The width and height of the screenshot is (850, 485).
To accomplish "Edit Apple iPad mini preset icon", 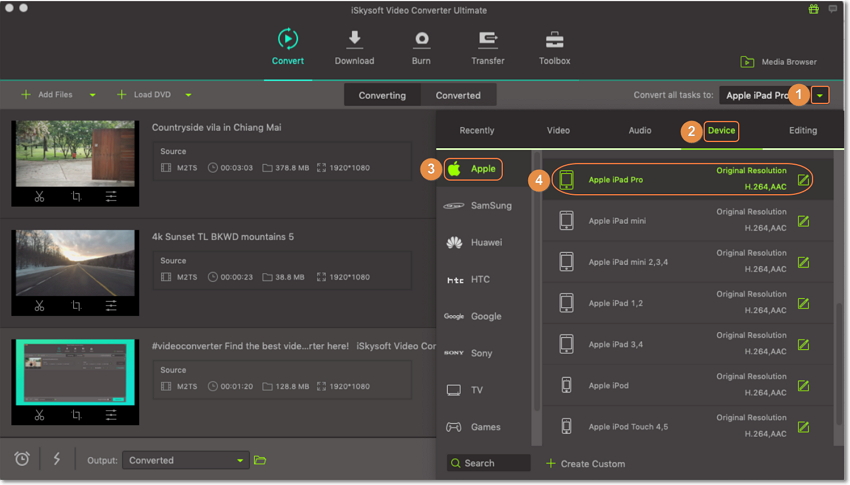I will point(803,221).
